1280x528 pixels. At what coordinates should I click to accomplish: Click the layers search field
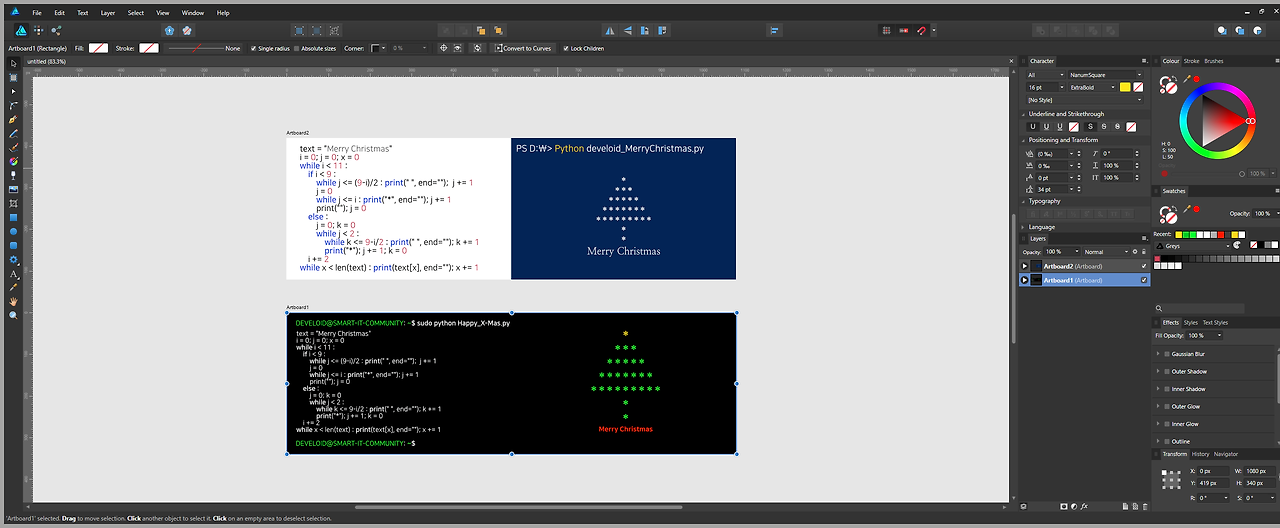tap(1199, 308)
